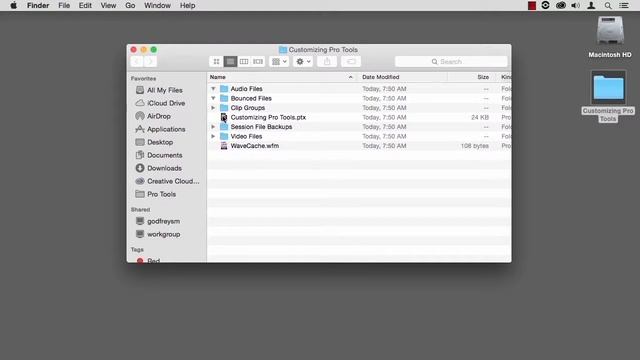640x360 pixels.
Task: Click the red square menu bar icon
Action: [x=531, y=6]
